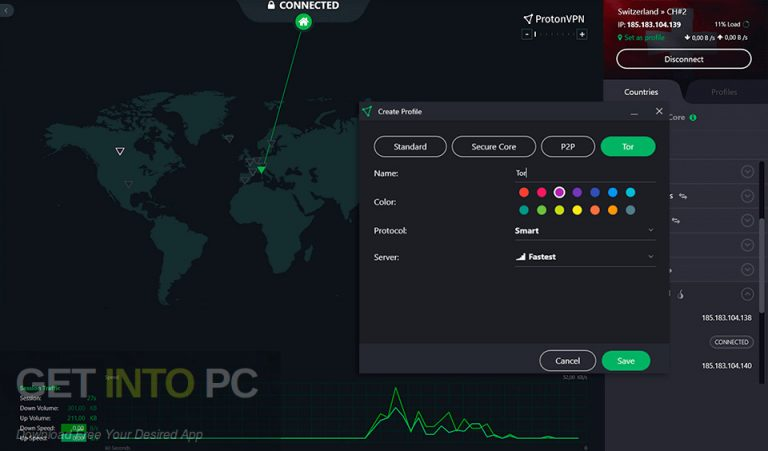Collapse the expanded Tor server row chevron
This screenshot has width=768, height=451.
click(x=747, y=294)
